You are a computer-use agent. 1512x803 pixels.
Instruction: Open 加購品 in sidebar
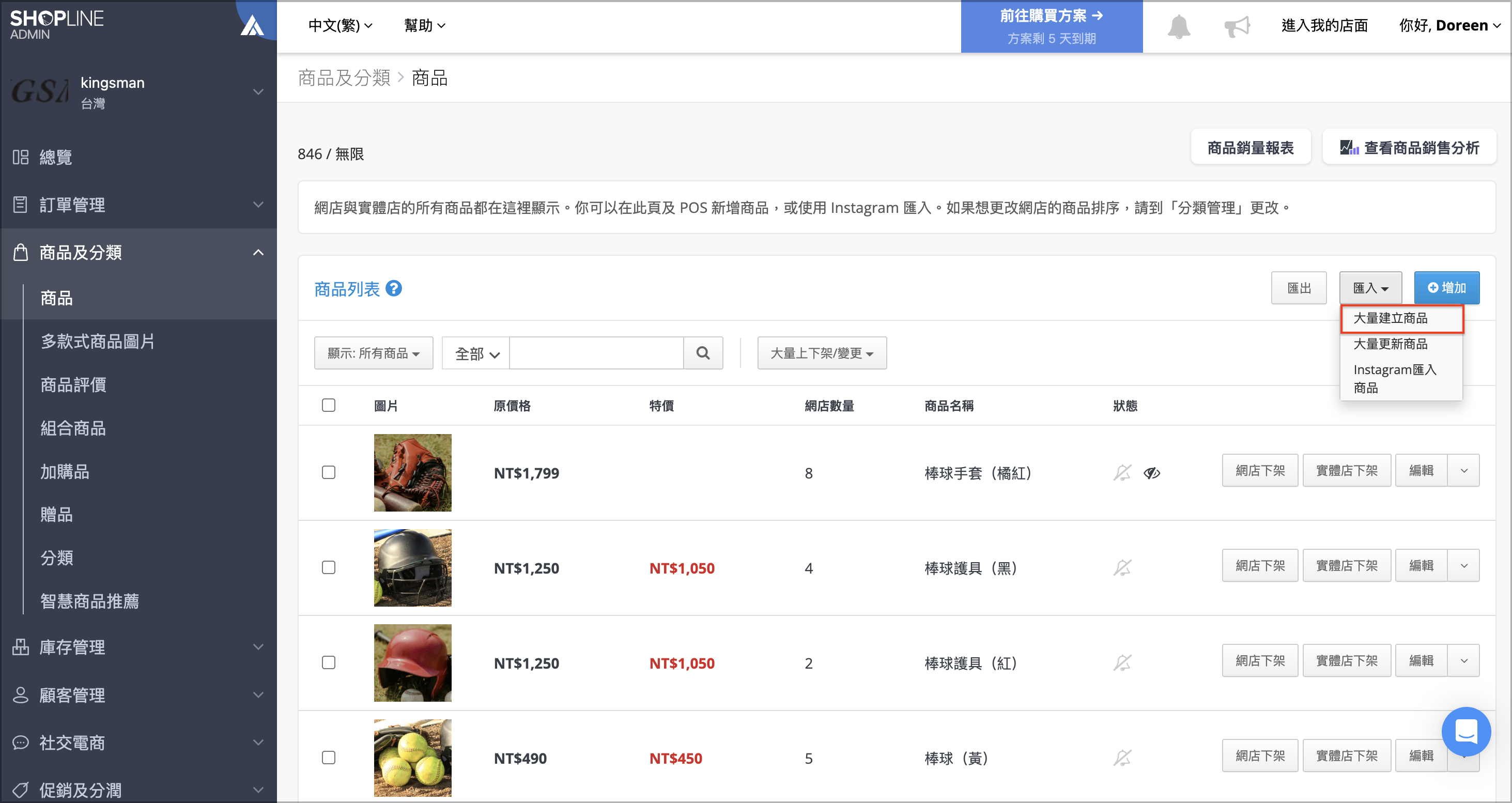click(x=65, y=471)
